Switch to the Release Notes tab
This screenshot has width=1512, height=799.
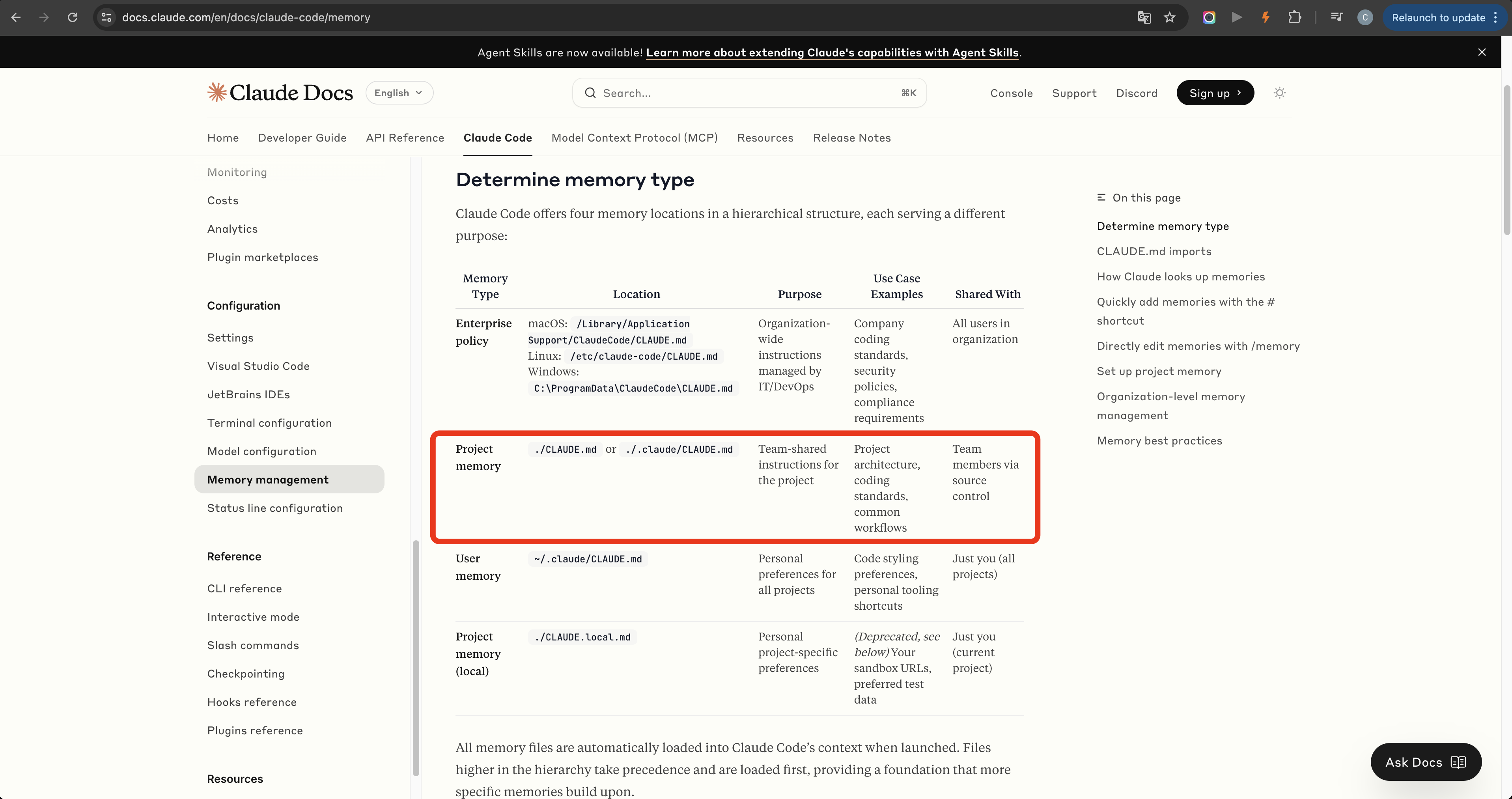(852, 138)
